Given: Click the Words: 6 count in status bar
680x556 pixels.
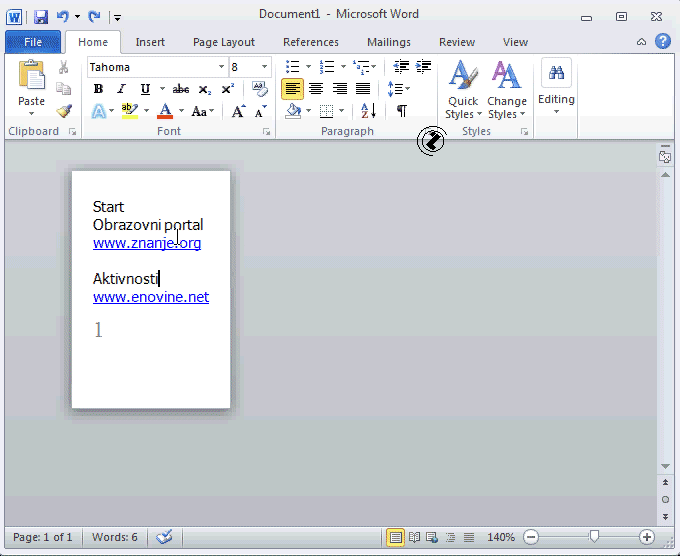Looking at the screenshot, I should 115,537.
